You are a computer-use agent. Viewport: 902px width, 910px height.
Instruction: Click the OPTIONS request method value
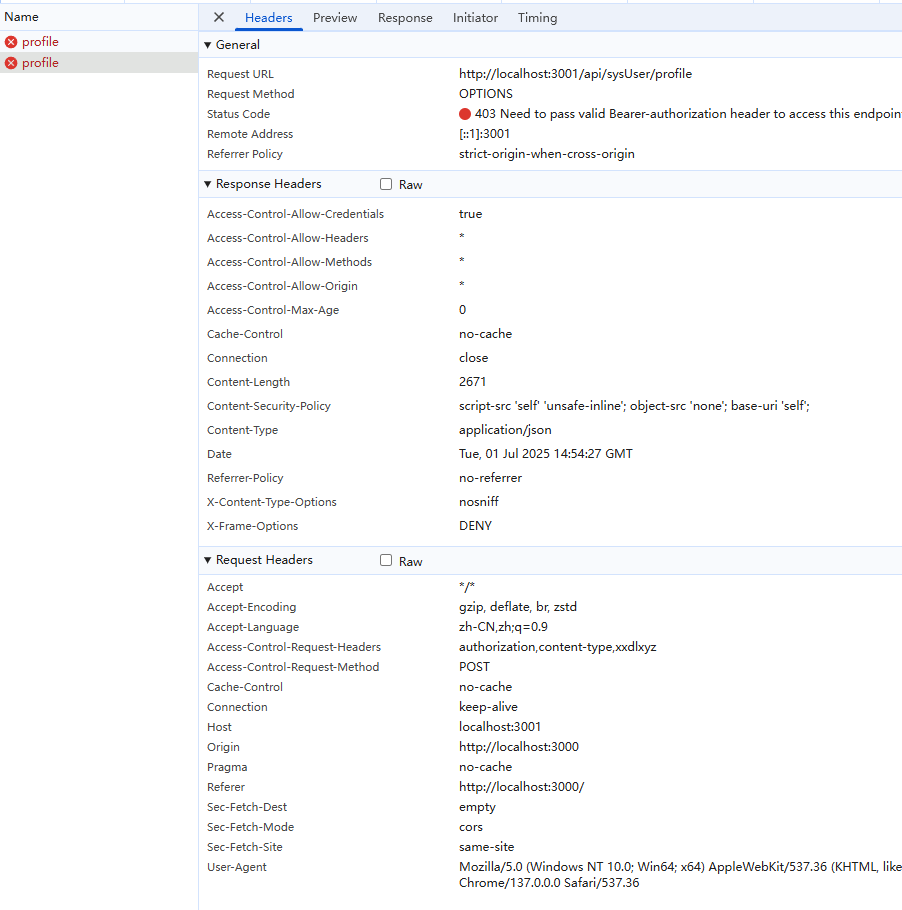pyautogui.click(x=486, y=94)
